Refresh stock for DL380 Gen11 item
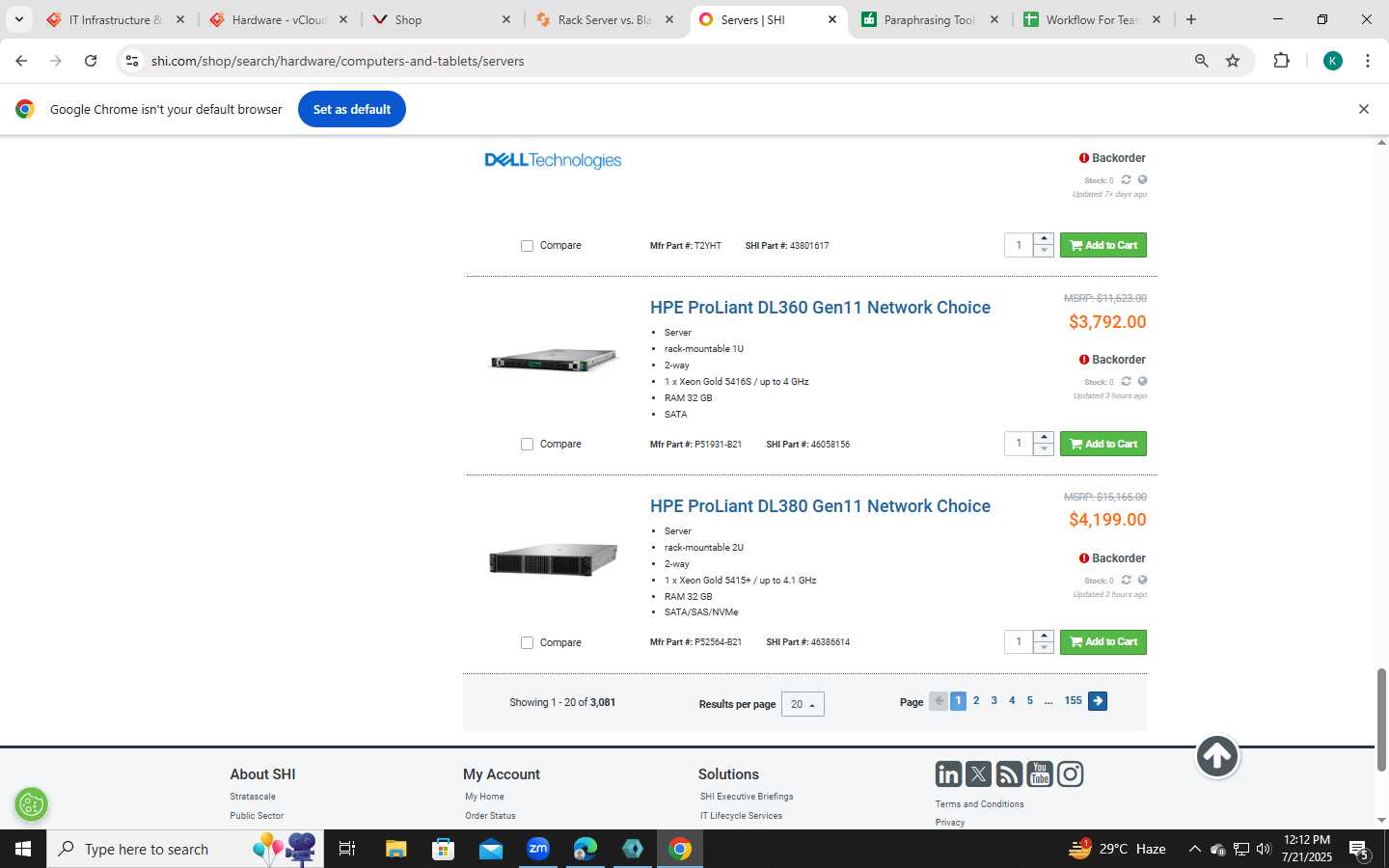 (1126, 580)
